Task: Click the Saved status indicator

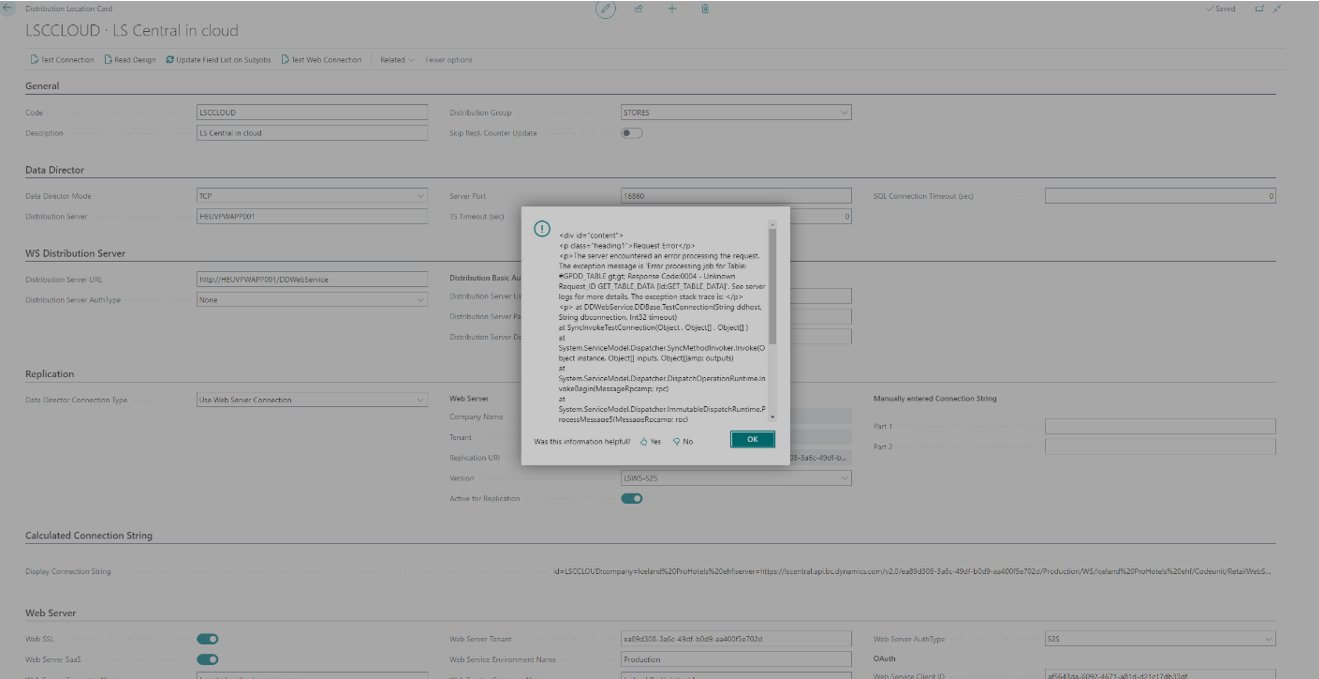Action: 1221,9
